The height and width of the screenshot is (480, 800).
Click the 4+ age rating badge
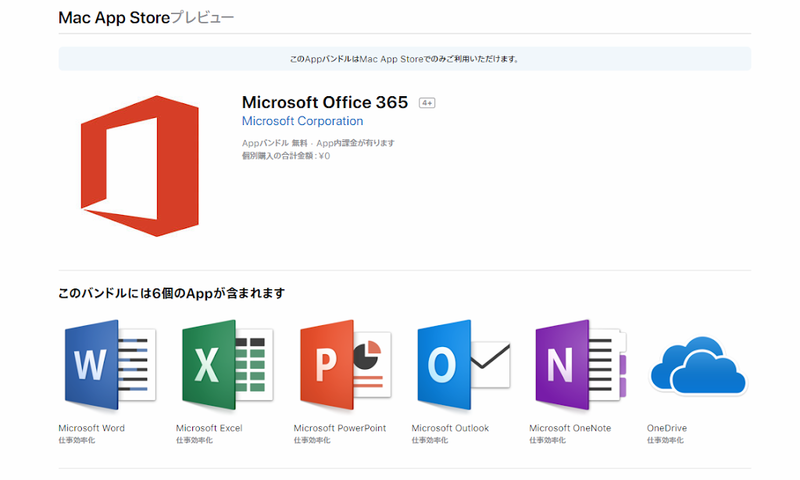(427, 103)
